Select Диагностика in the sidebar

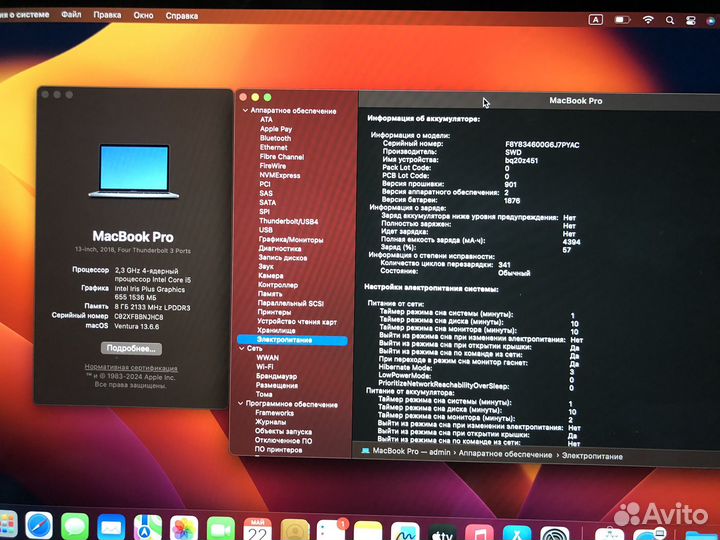pos(280,248)
